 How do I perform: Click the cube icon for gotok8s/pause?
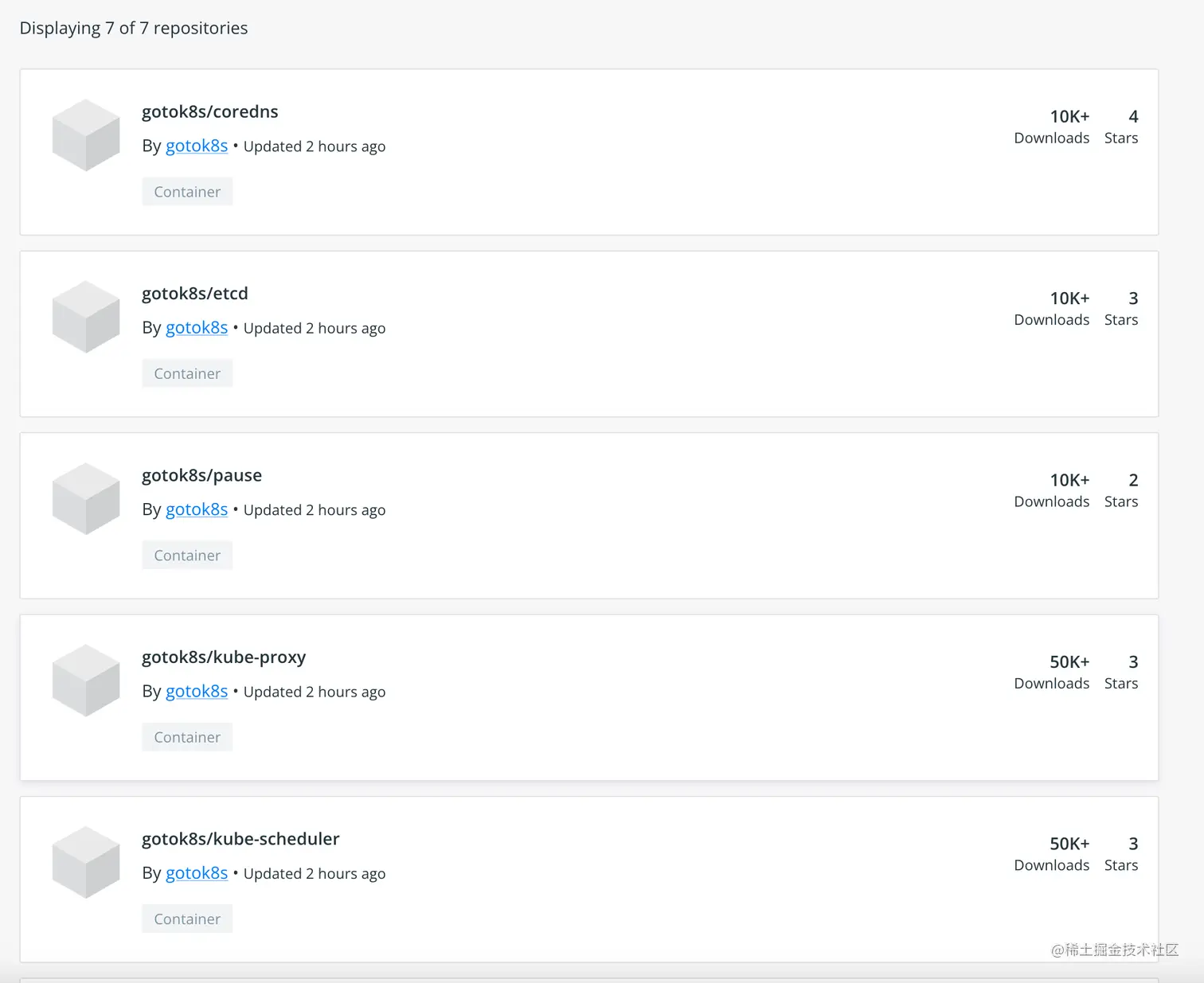(86, 498)
